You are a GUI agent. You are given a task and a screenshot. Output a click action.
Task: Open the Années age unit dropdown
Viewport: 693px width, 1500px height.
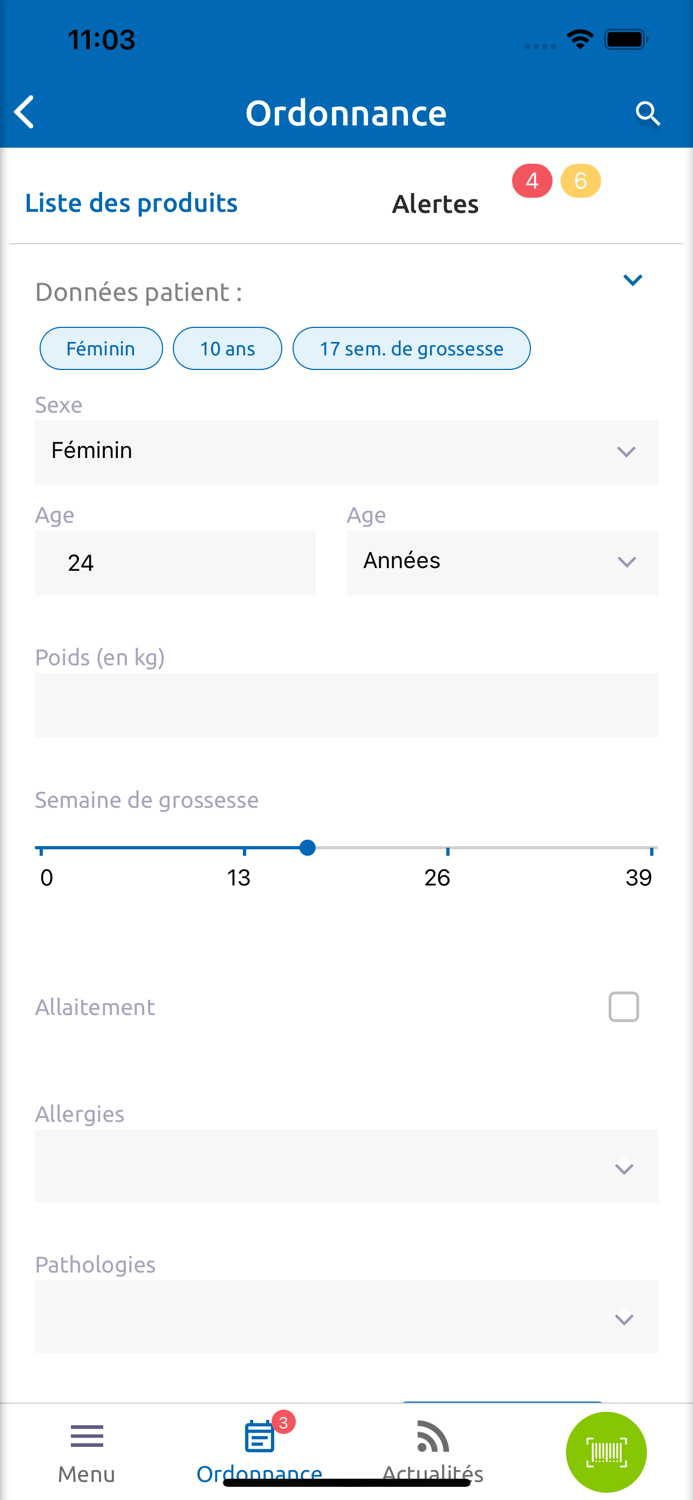tap(501, 562)
